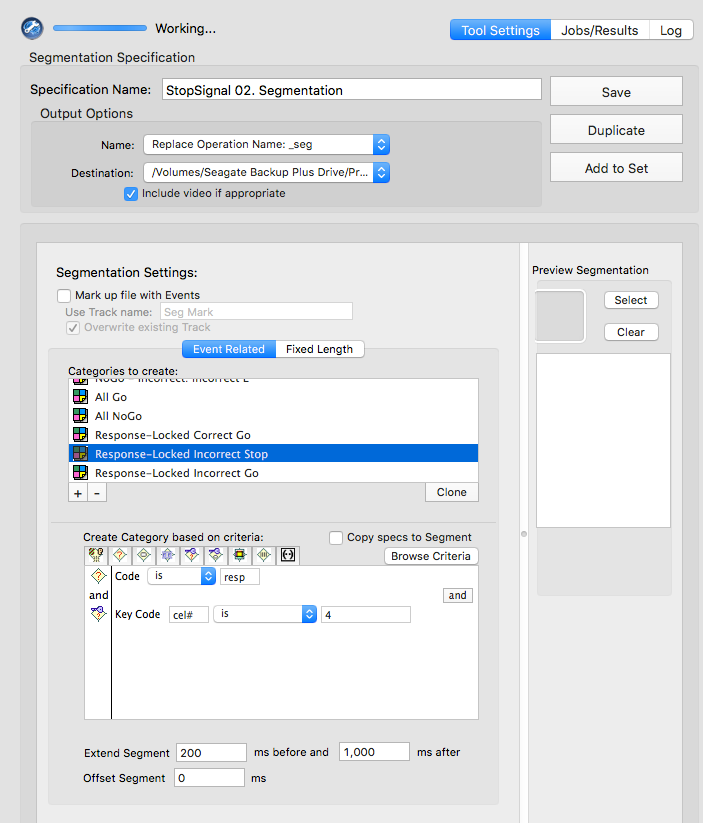Click the first criteria toolbar icon

(x=96, y=555)
